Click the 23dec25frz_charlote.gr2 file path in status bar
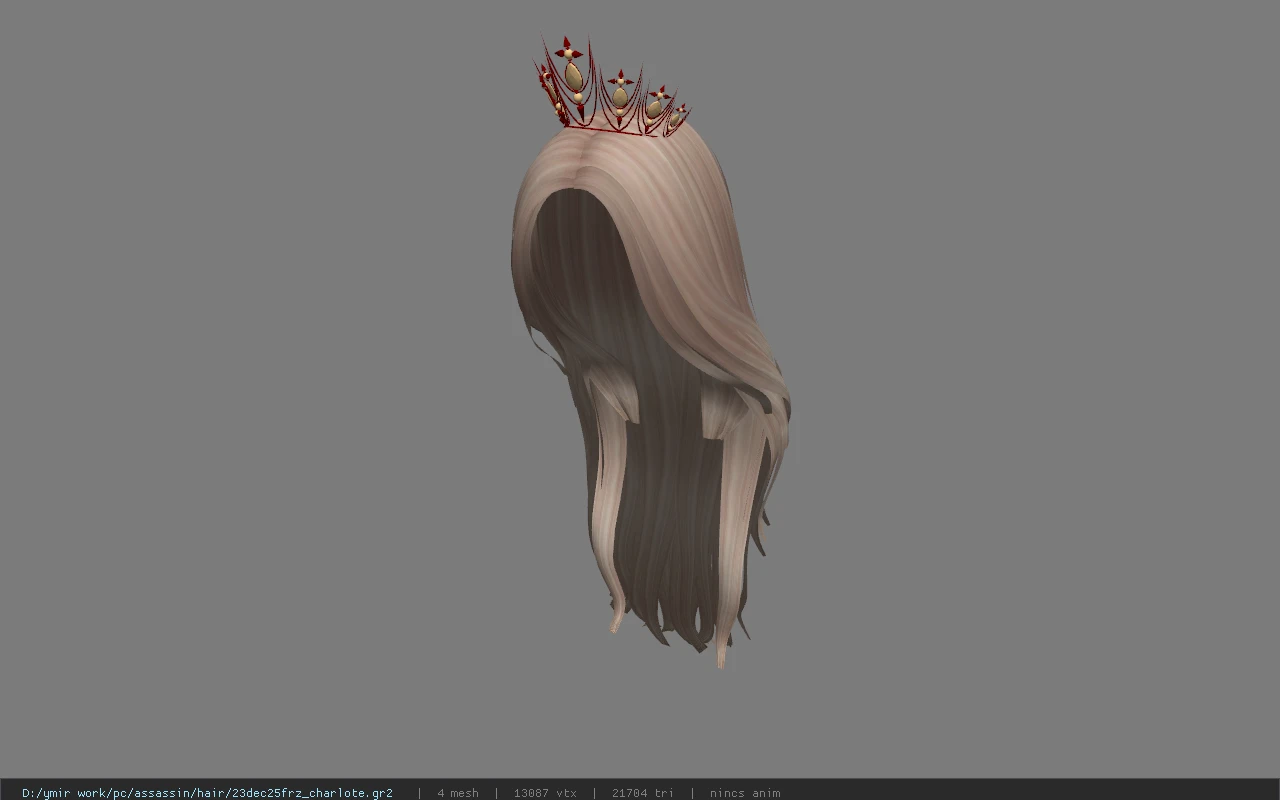The image size is (1280, 800). (207, 793)
